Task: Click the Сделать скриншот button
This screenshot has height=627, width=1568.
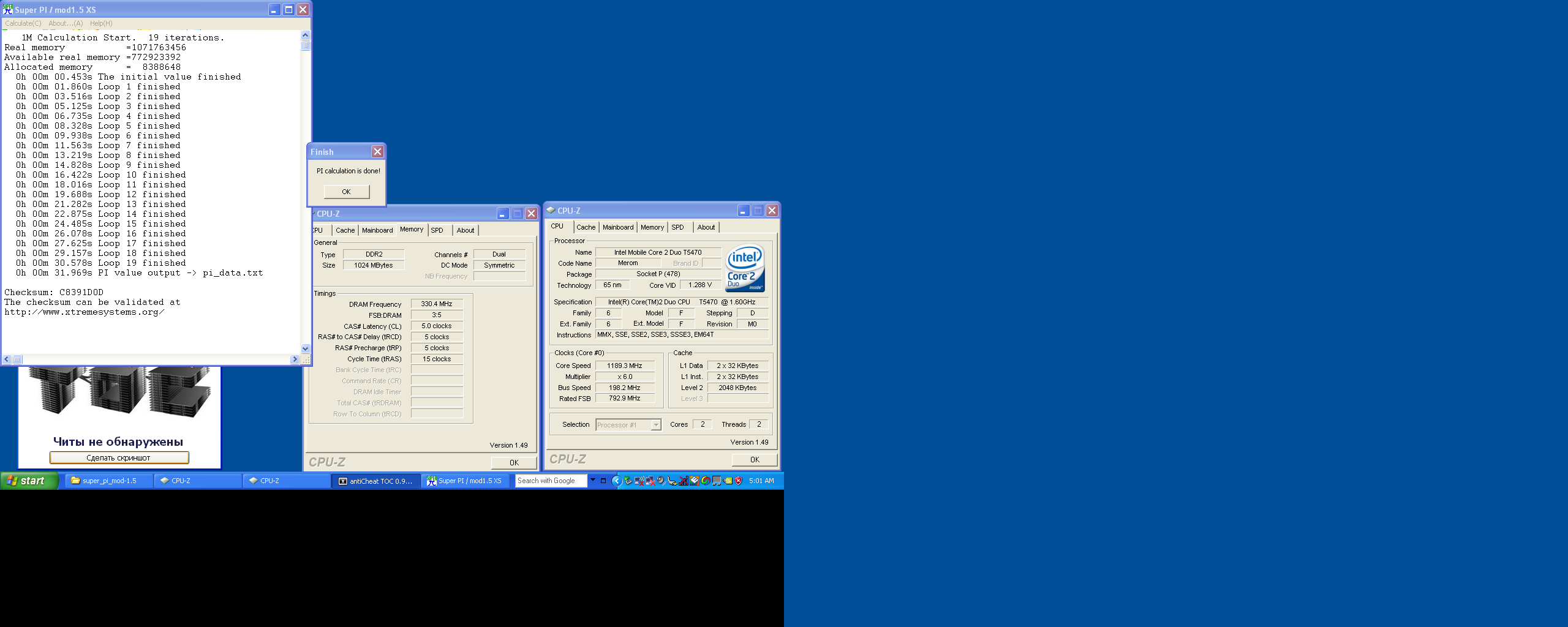Action: point(119,457)
